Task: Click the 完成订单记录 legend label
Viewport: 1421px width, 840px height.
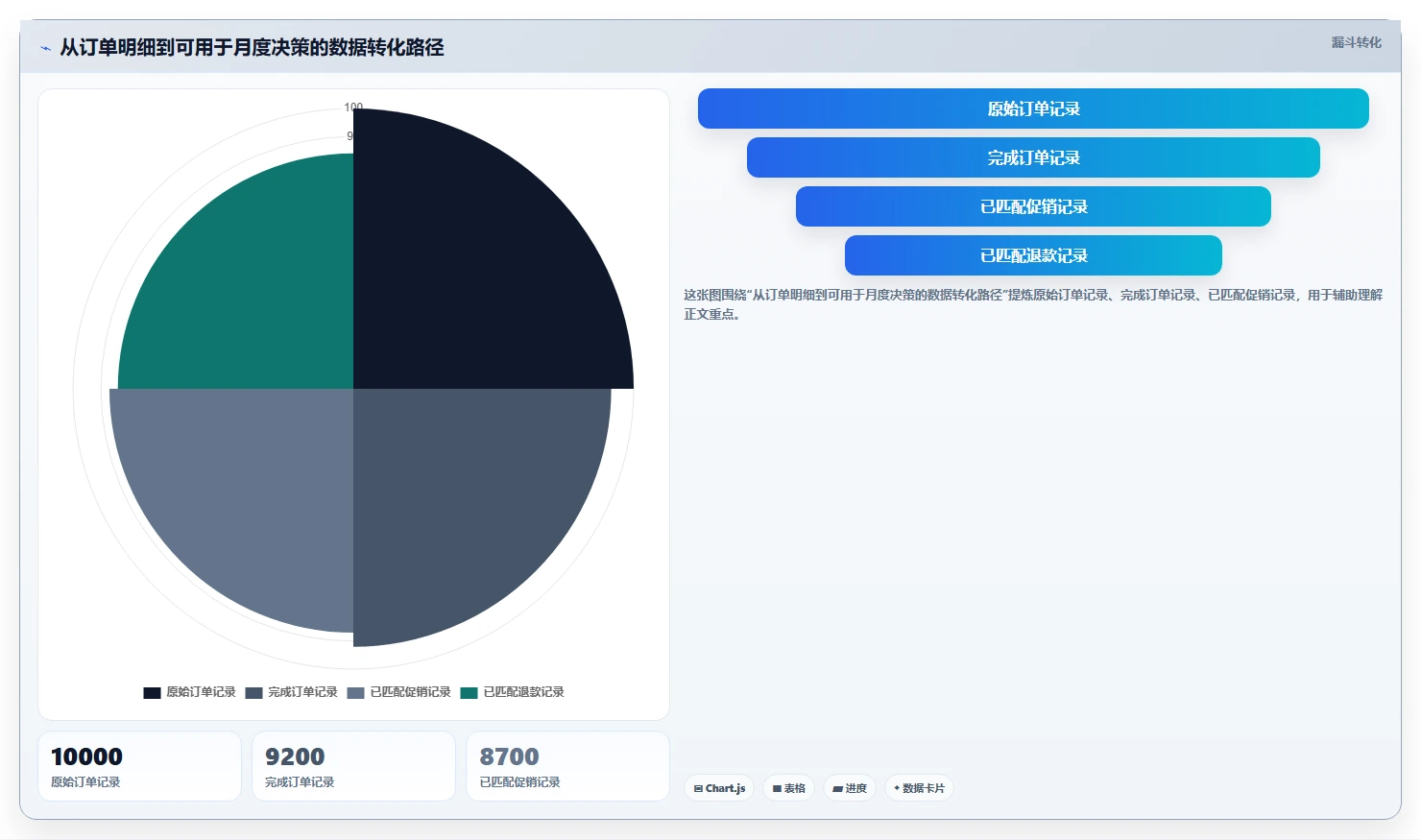Action: pos(302,692)
